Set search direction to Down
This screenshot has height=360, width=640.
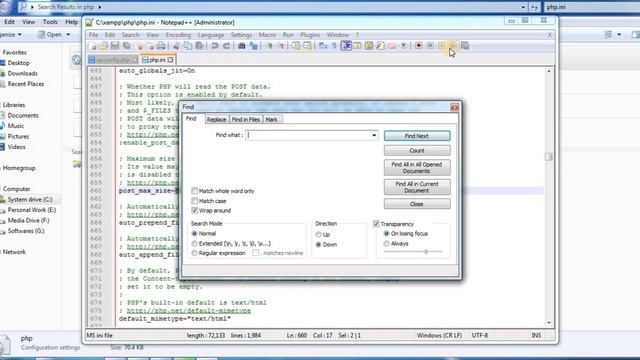click(318, 244)
